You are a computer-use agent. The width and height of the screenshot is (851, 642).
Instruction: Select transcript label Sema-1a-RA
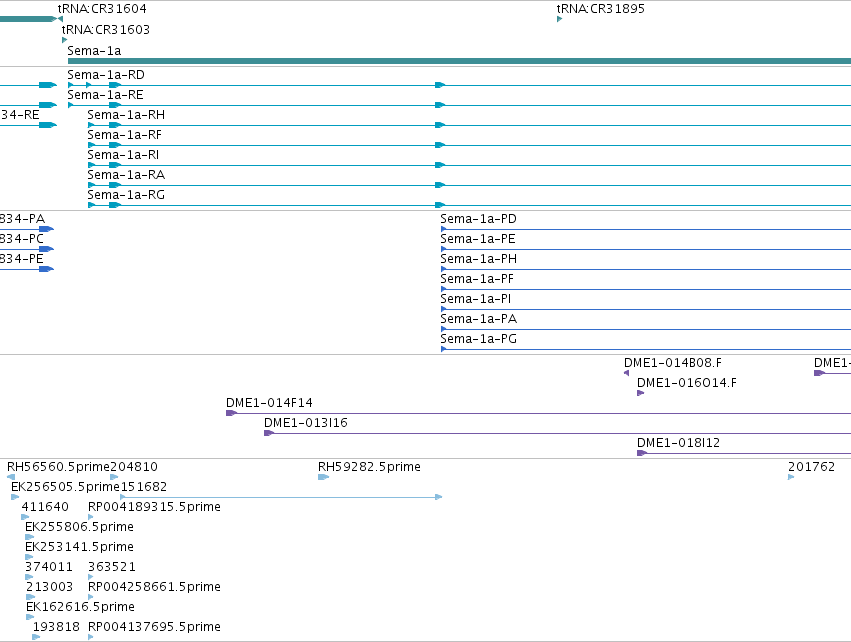click(x=126, y=175)
